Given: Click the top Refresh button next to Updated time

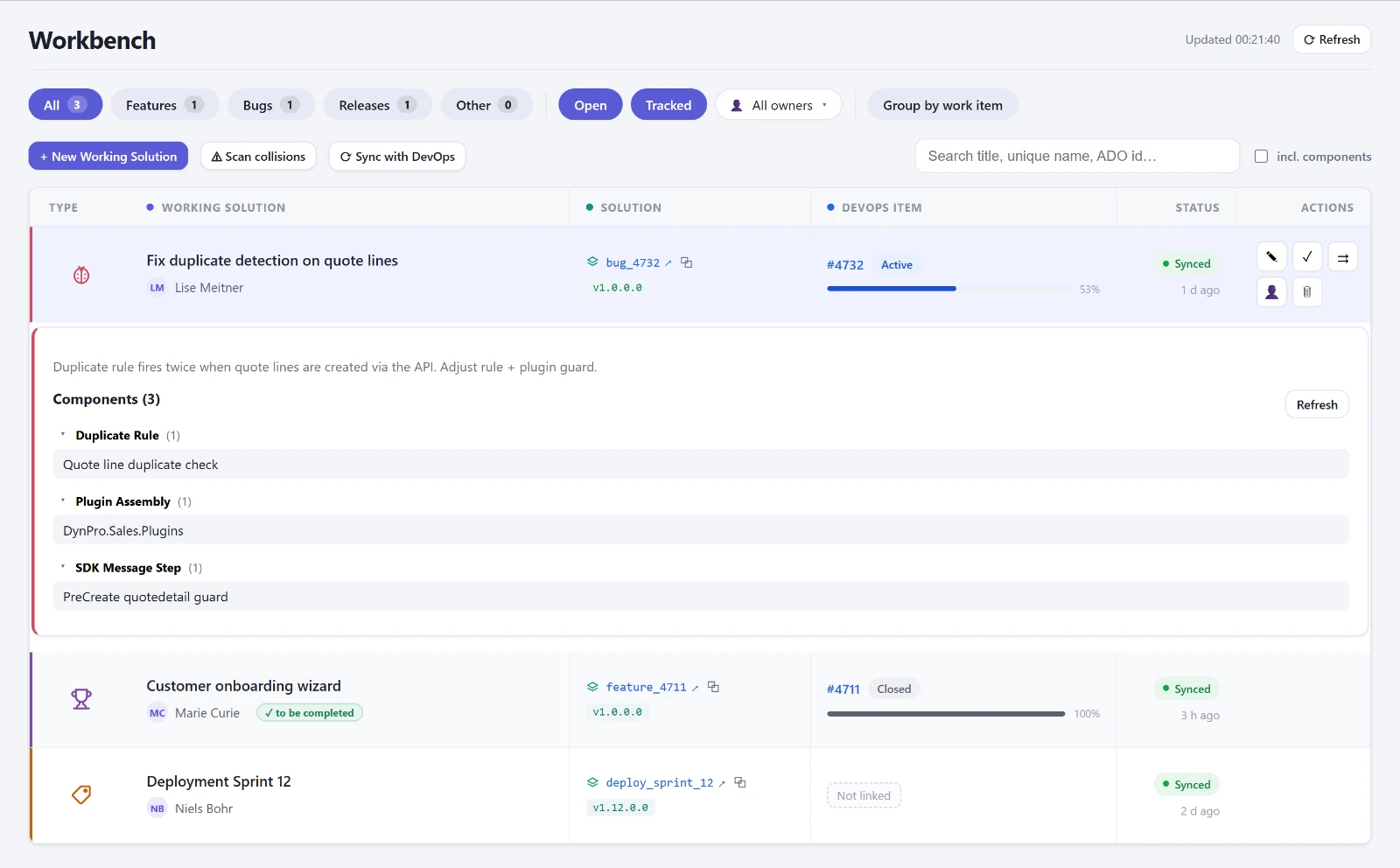Looking at the screenshot, I should (1331, 39).
